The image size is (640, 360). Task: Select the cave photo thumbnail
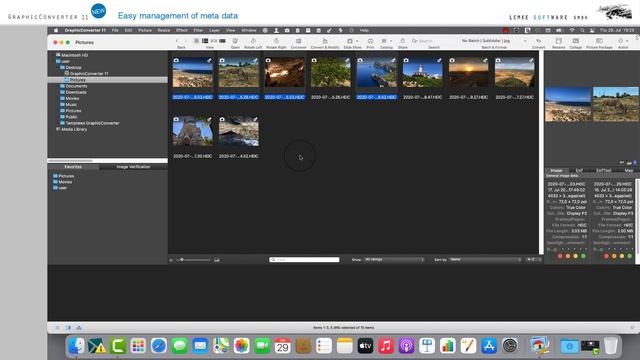284,72
